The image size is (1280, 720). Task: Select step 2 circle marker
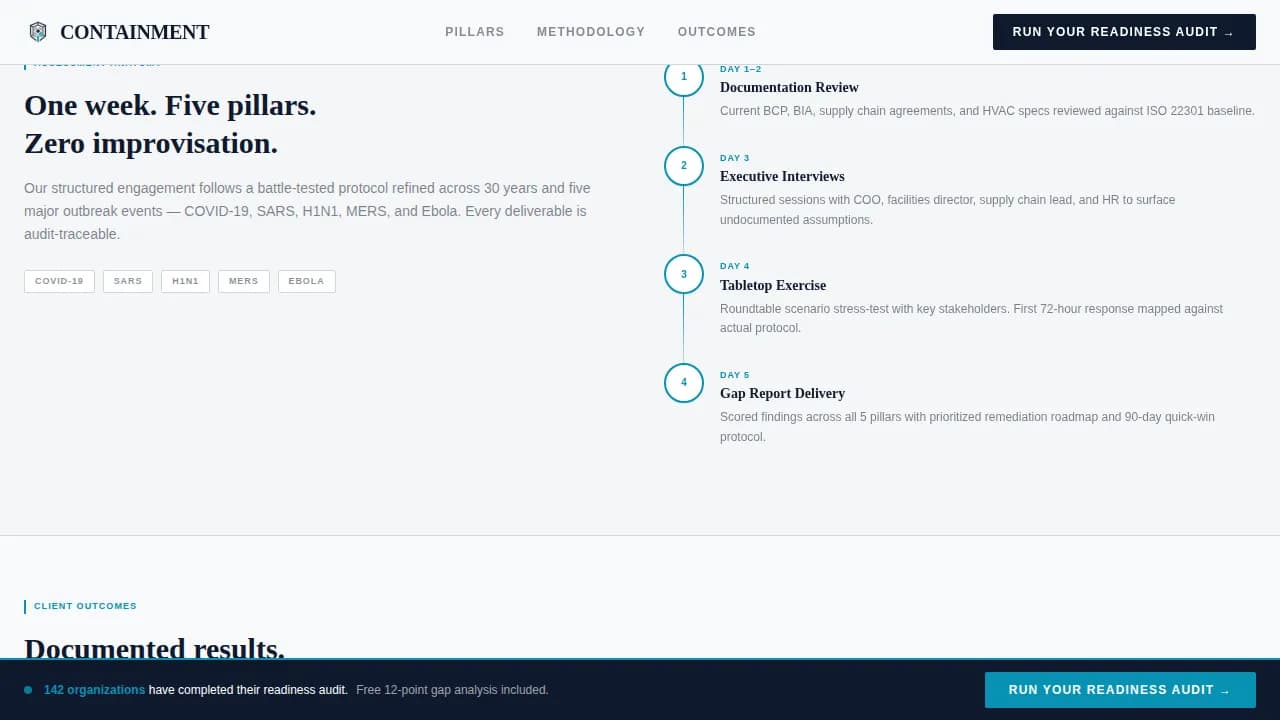(x=684, y=166)
